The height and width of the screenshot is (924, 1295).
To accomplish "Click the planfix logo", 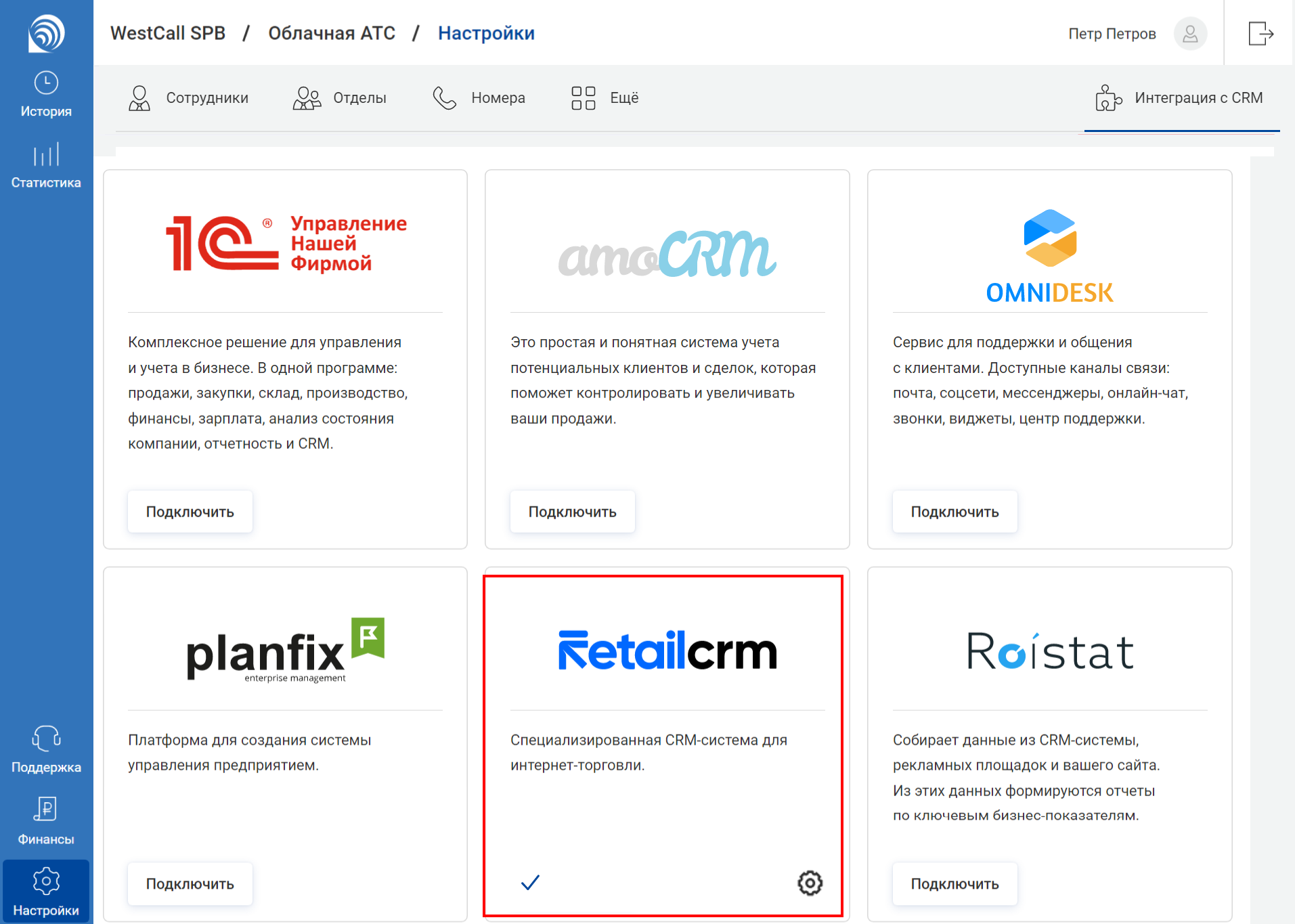I will click(x=286, y=650).
